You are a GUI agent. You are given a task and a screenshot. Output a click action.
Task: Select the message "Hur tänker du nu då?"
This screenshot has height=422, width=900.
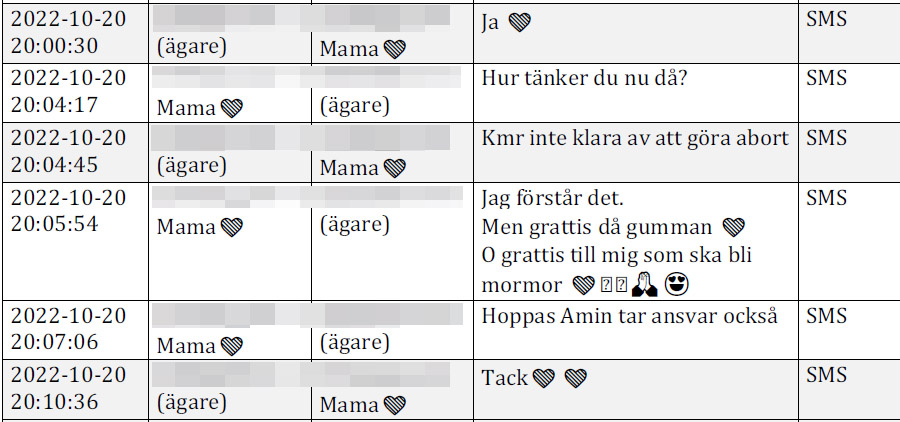pos(583,79)
